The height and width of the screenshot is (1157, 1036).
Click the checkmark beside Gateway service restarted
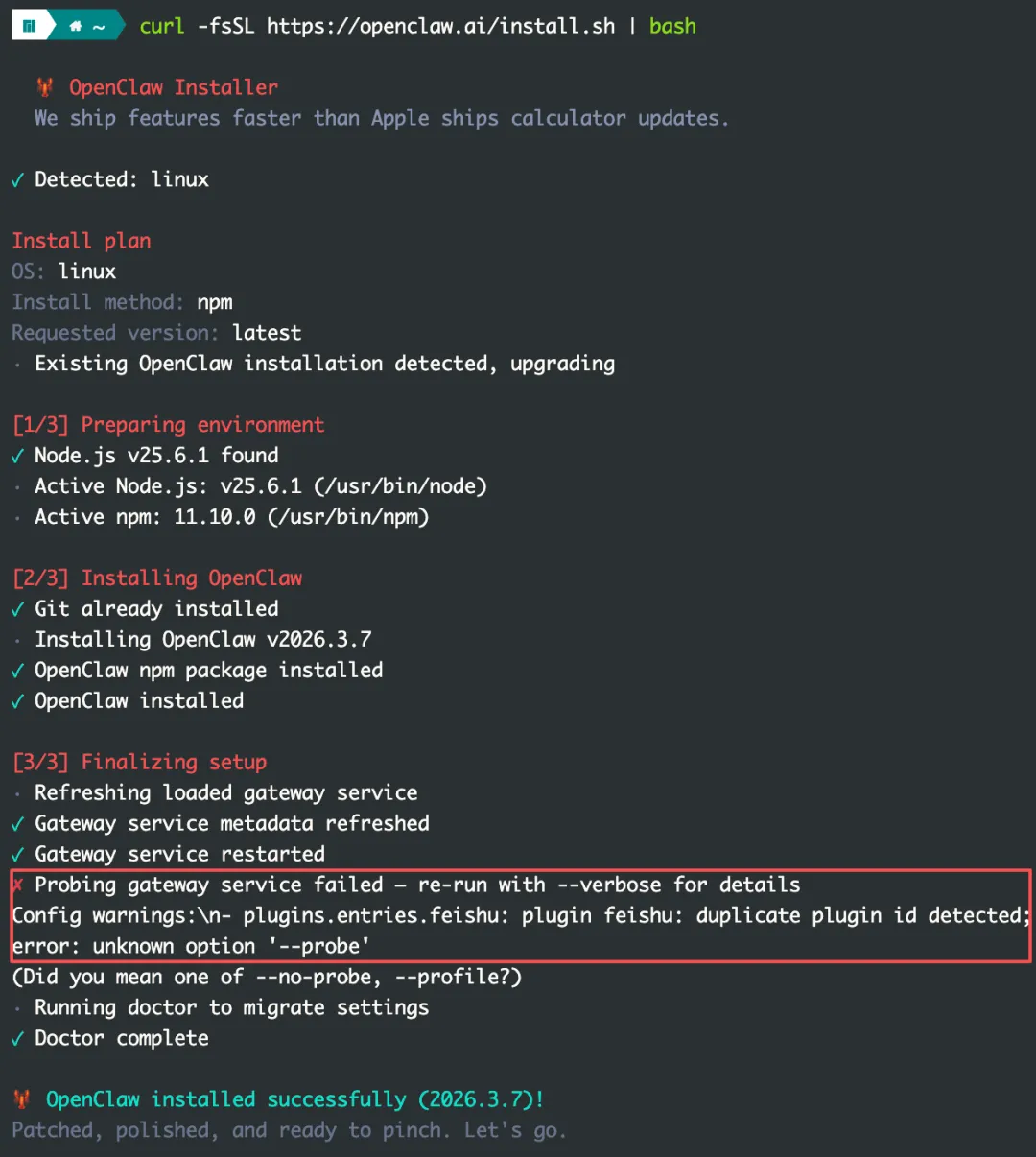[x=17, y=855]
